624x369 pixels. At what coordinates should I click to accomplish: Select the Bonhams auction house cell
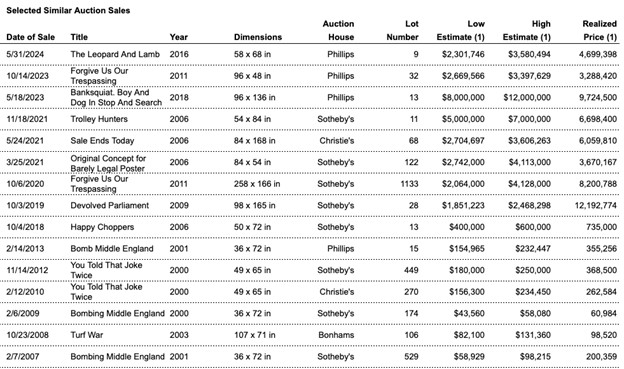(x=336, y=335)
